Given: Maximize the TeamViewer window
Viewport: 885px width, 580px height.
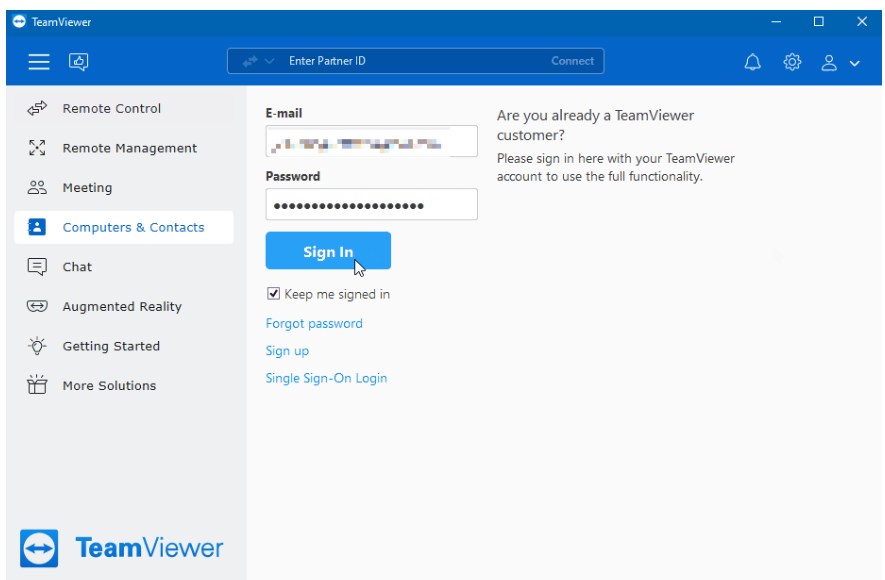Looking at the screenshot, I should click(x=818, y=21).
